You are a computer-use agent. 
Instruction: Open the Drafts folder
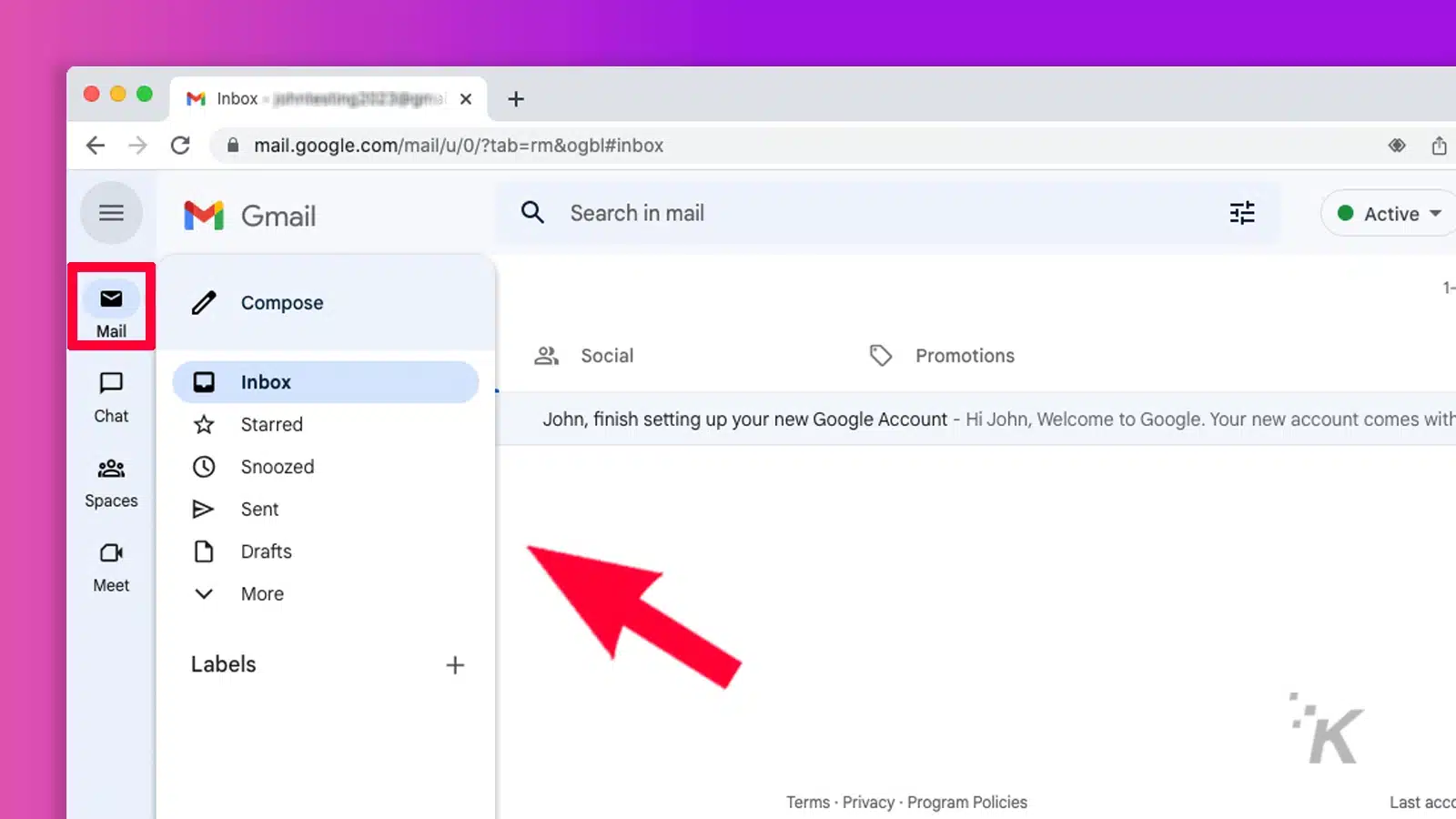[326, 551]
